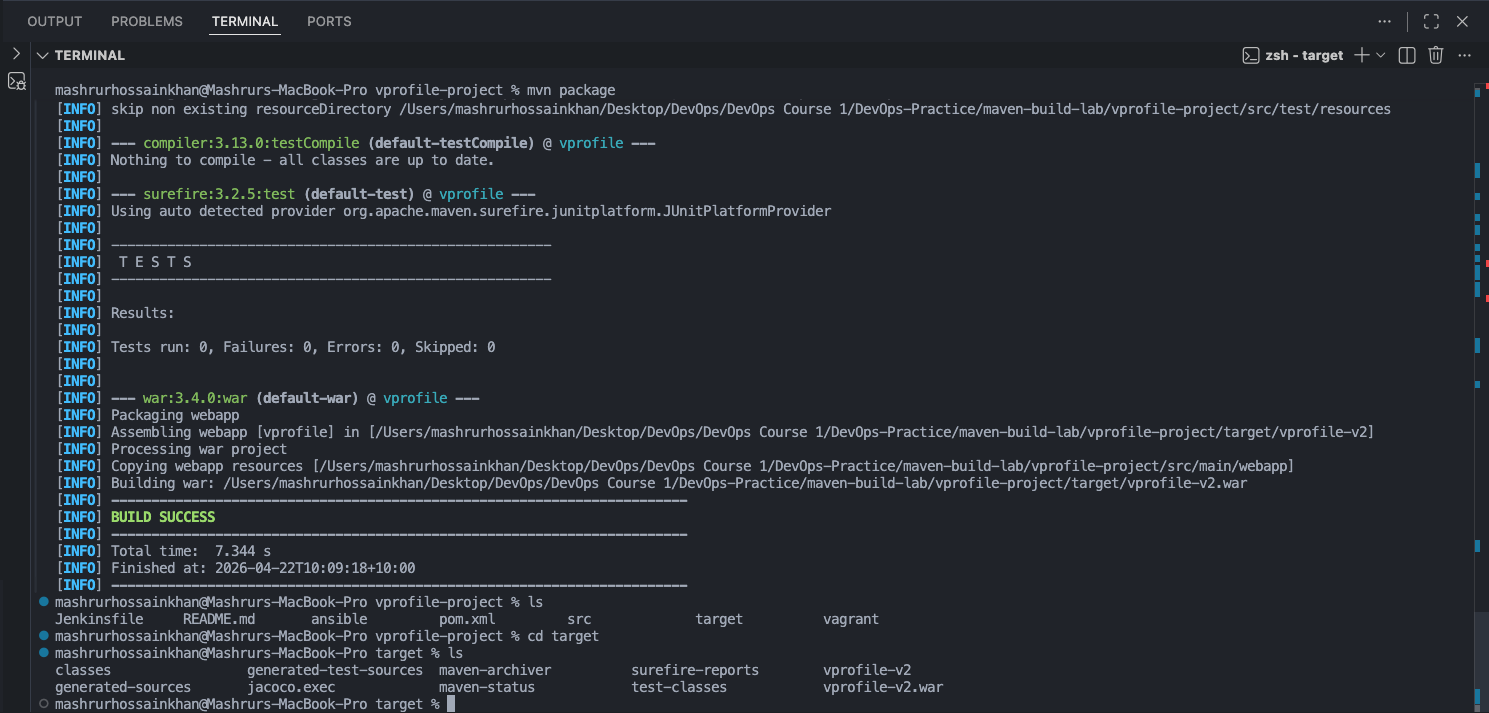Switch to the PROBLEMS tab

(x=147, y=21)
